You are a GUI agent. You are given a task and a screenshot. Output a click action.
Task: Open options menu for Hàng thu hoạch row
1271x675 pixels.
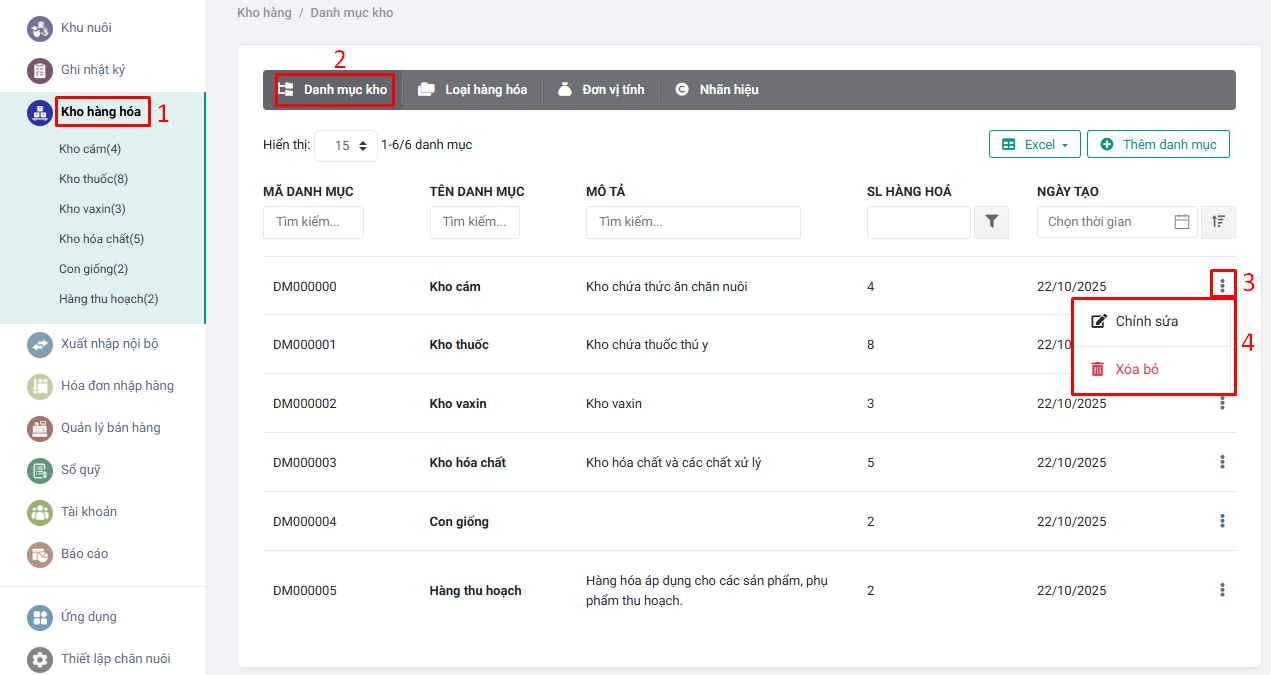[1222, 590]
